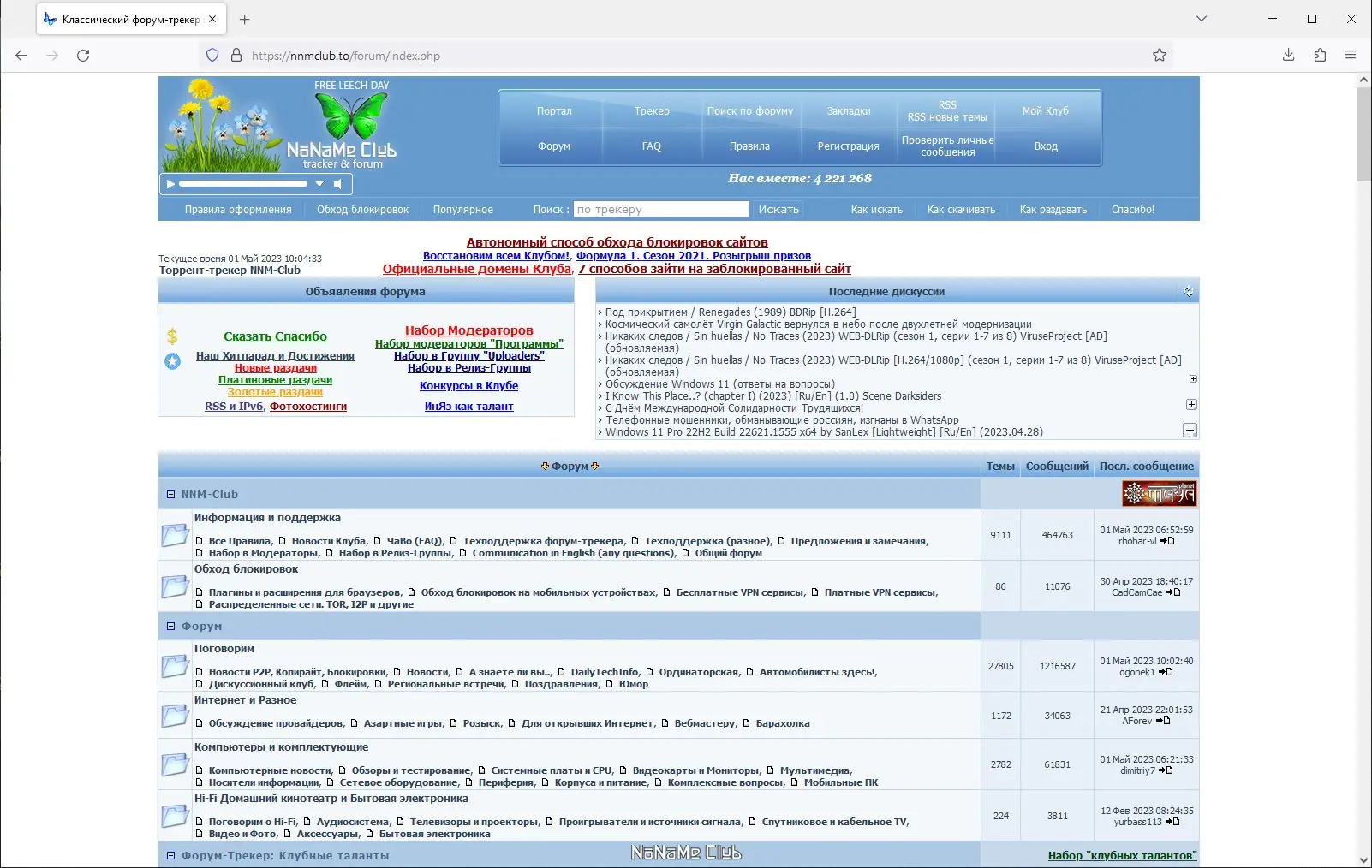
Task: Go to last post by CadCamCae arrow icon
Action: coord(1173,592)
